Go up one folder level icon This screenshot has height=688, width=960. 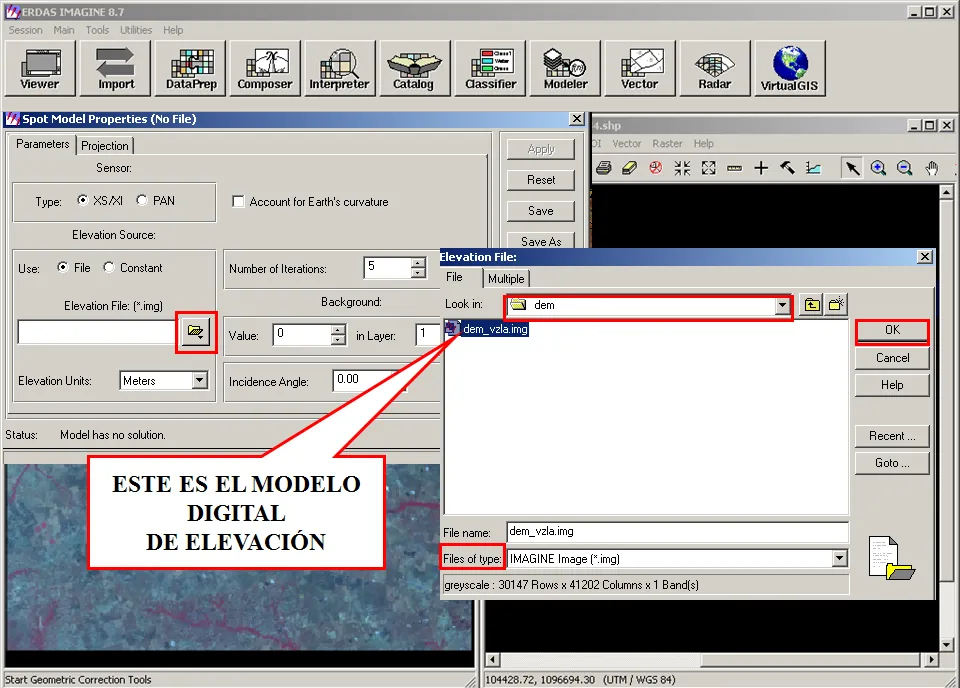tap(812, 304)
